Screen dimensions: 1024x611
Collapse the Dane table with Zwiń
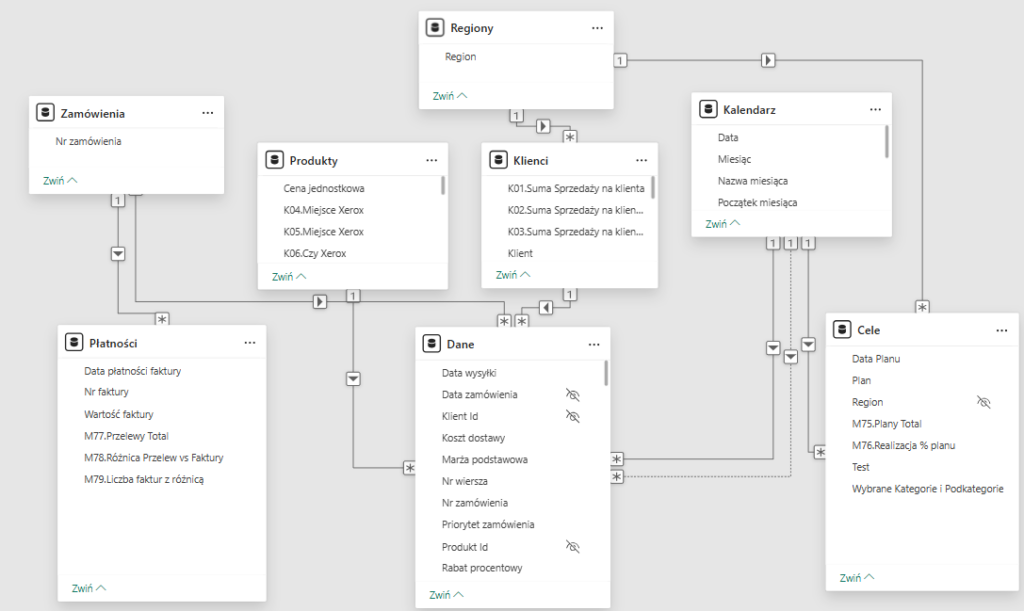click(446, 595)
